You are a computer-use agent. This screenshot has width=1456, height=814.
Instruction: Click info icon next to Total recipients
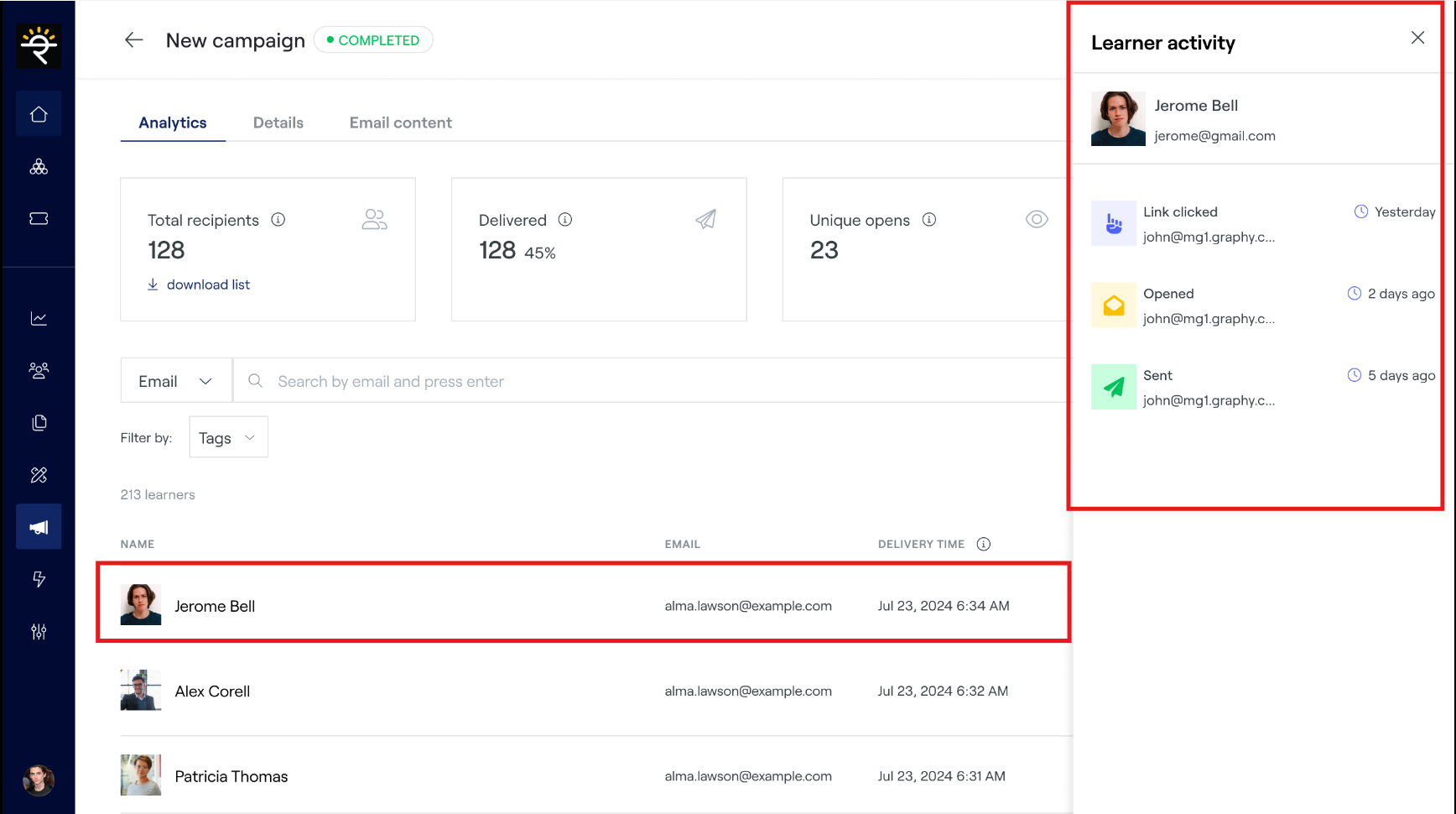click(278, 220)
